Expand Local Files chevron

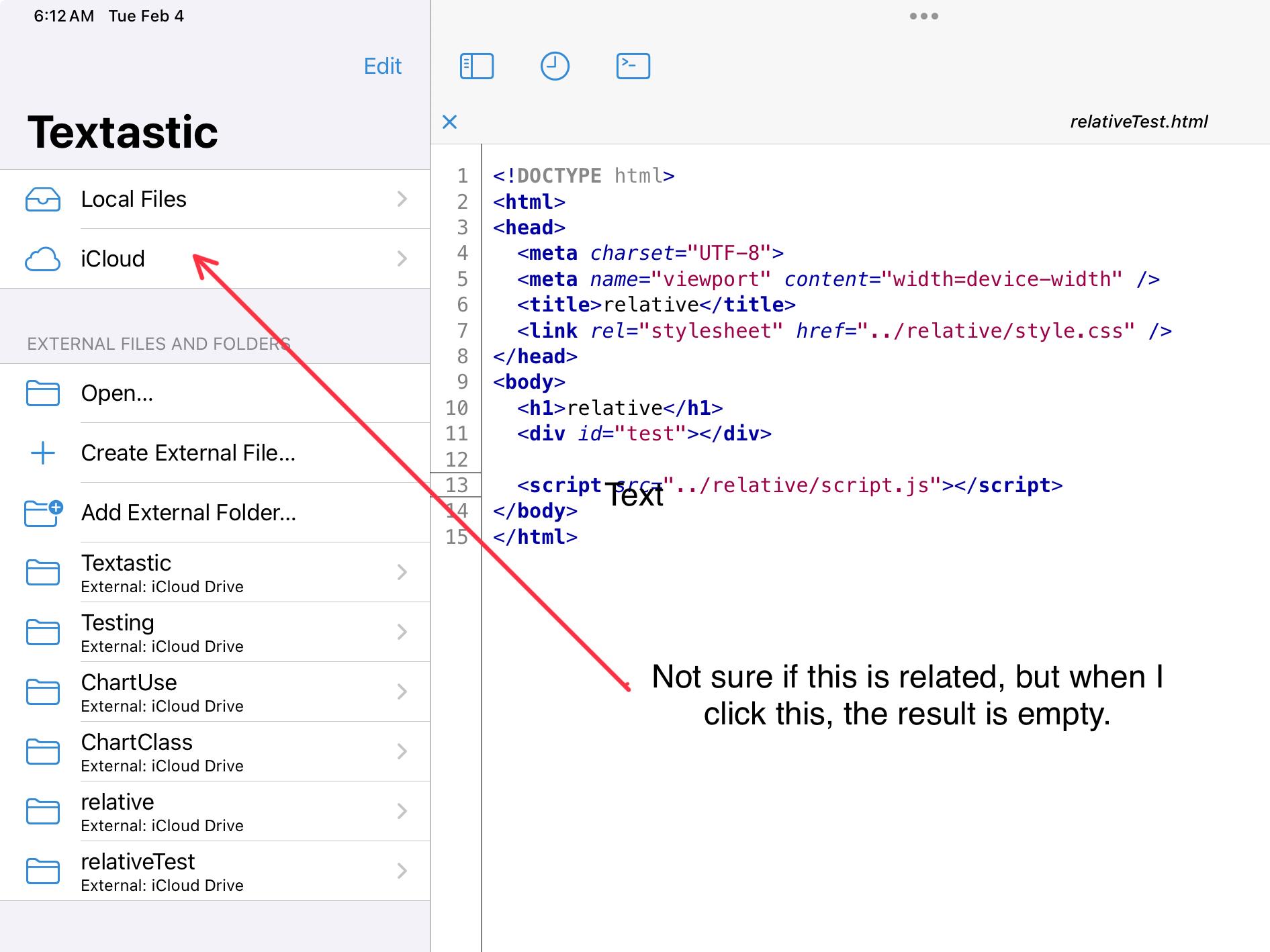pos(402,199)
